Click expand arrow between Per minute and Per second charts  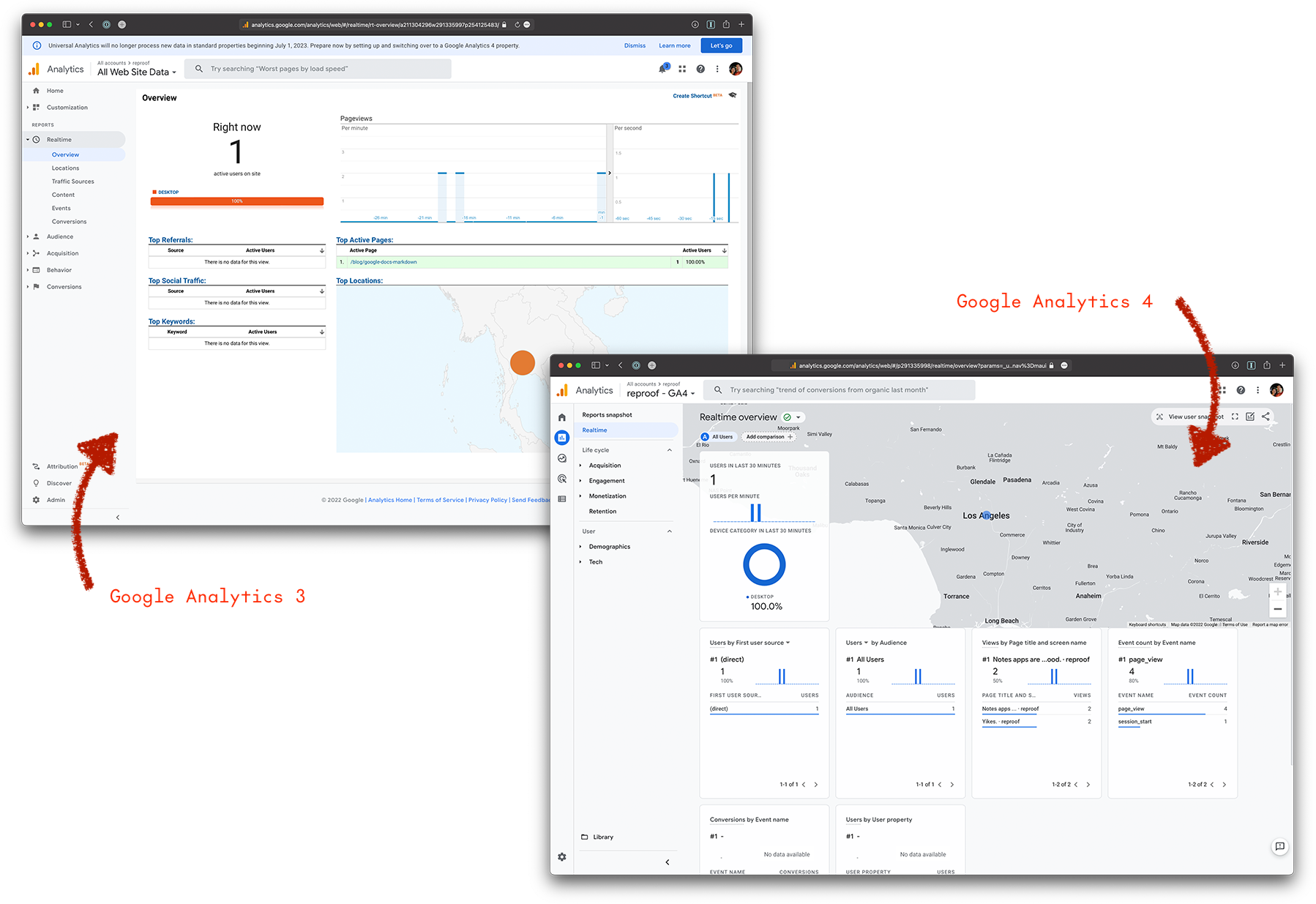click(x=609, y=173)
